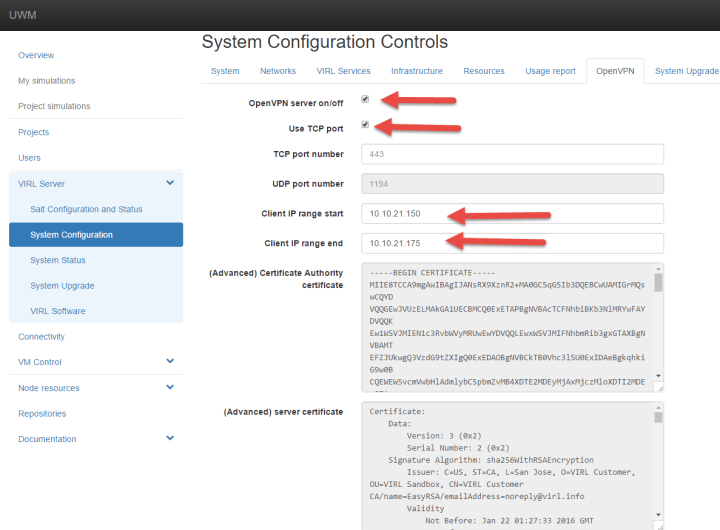This screenshot has width=720, height=530.
Task: Click the CA certificate scrollbar thumb
Action: coord(658,282)
